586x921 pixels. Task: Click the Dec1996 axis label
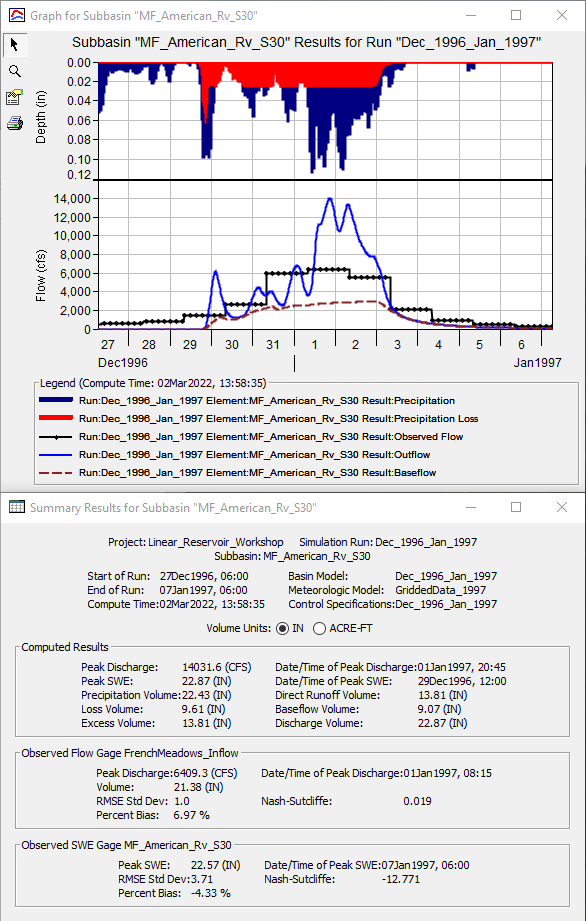coord(123,362)
